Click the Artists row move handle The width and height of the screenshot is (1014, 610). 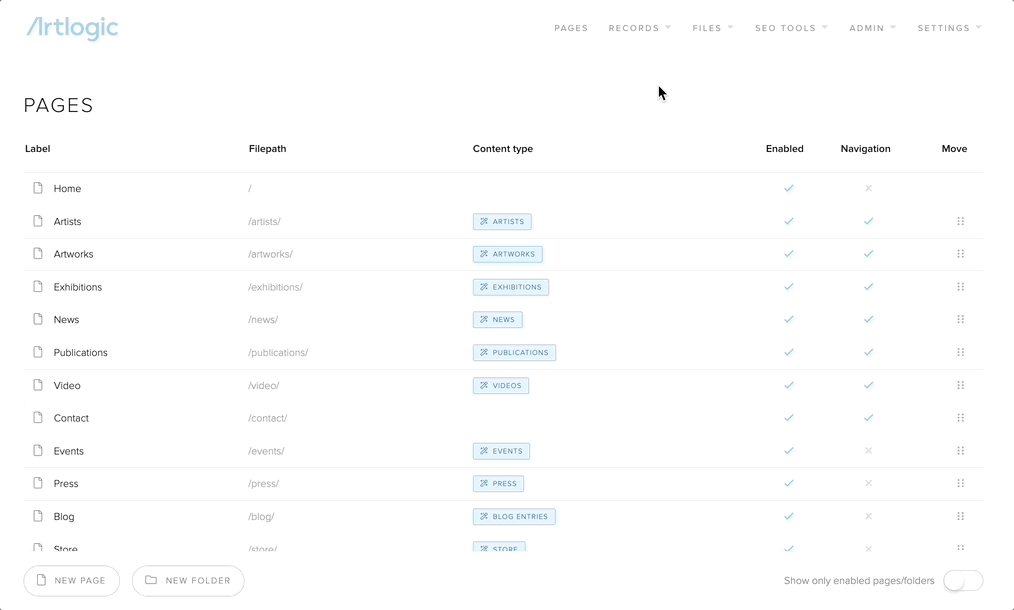pos(960,221)
